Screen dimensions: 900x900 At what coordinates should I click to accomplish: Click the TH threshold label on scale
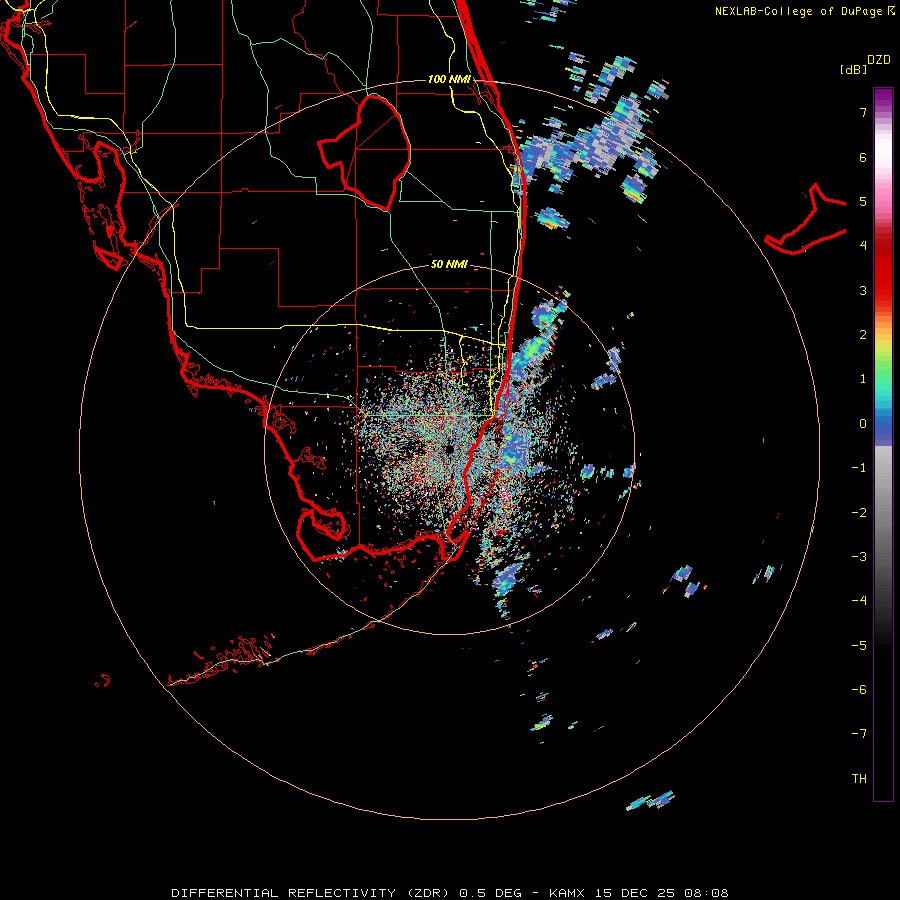click(859, 779)
